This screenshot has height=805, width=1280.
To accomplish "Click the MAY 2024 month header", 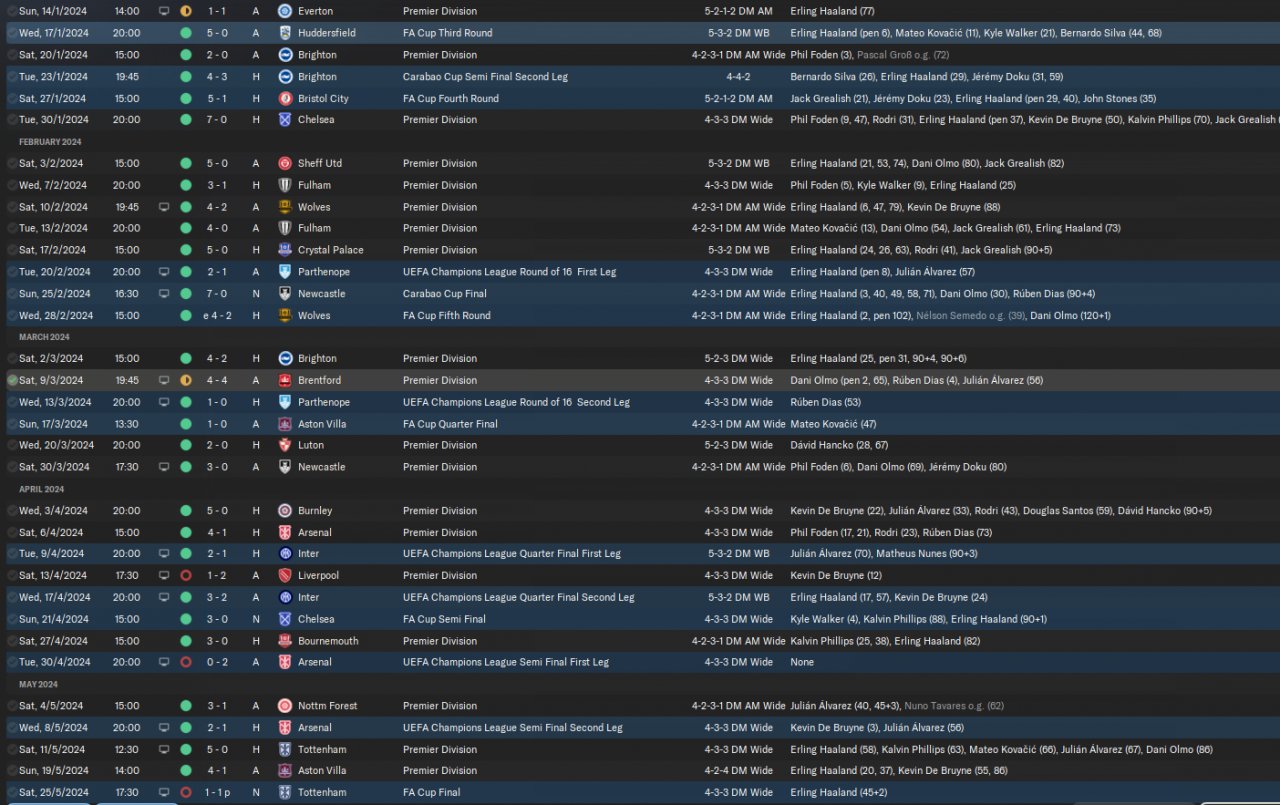I will [x=38, y=684].
